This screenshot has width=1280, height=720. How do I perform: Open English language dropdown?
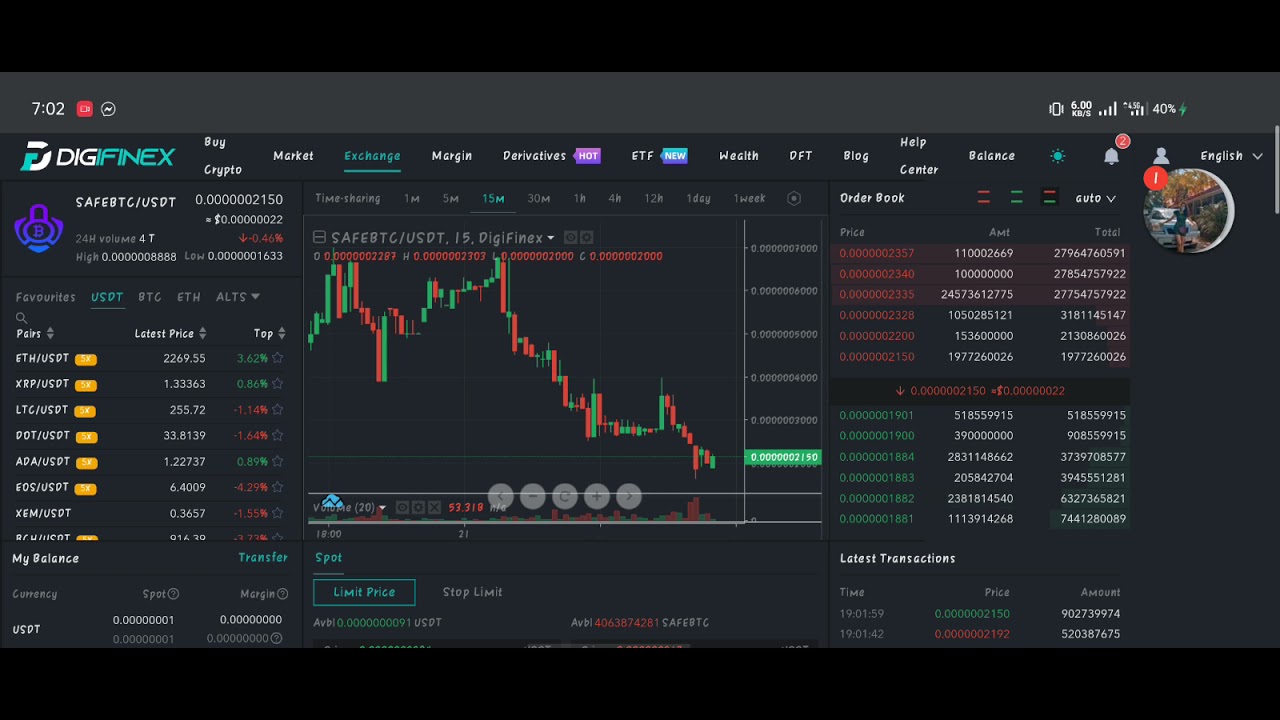click(x=1231, y=156)
